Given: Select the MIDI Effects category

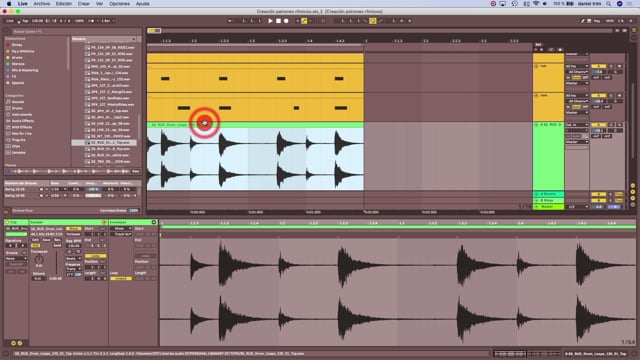Looking at the screenshot, I should coord(22,127).
